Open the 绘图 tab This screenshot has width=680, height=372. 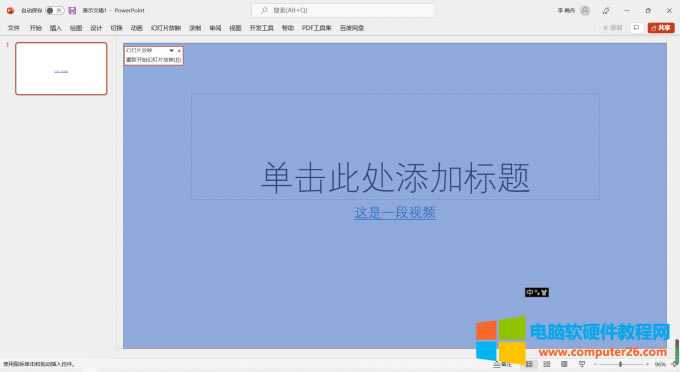(76, 28)
